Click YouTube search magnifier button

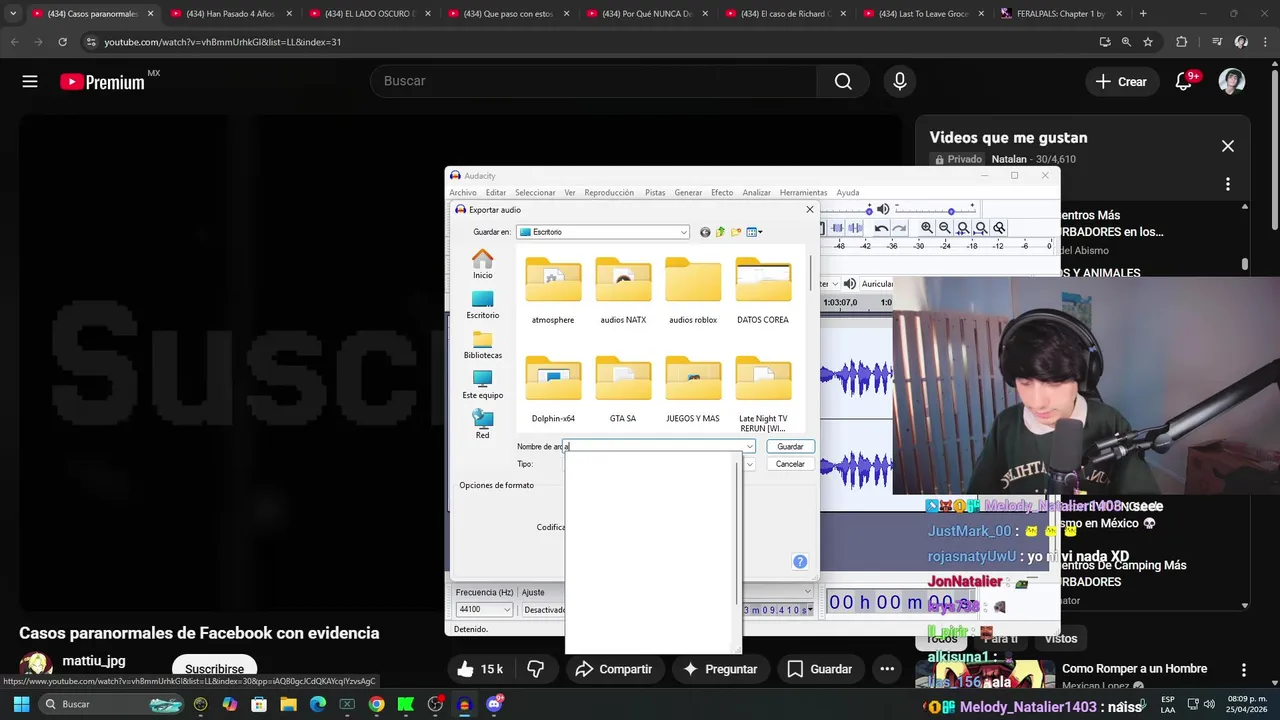tap(844, 81)
